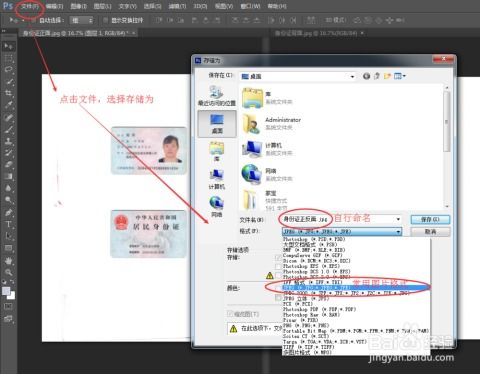The width and height of the screenshot is (480, 374).
Task: Toggle the 自动选择 checkbox in options bar
Action: 33,20
